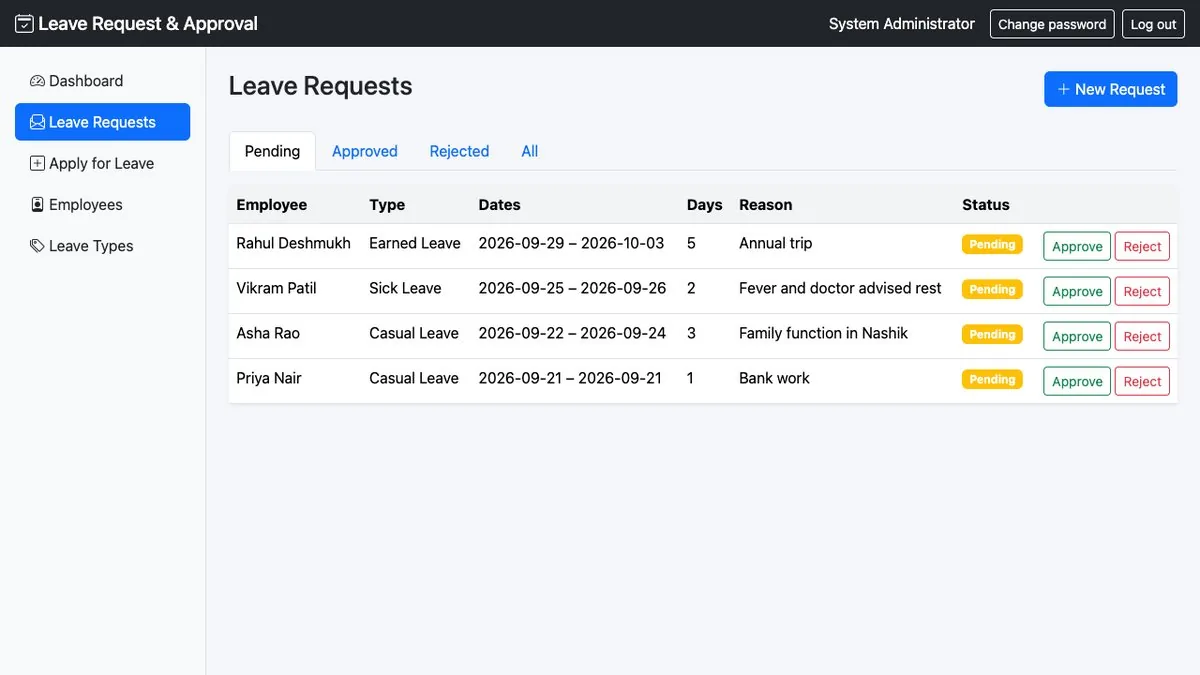Click the reason Bank work

(x=774, y=378)
